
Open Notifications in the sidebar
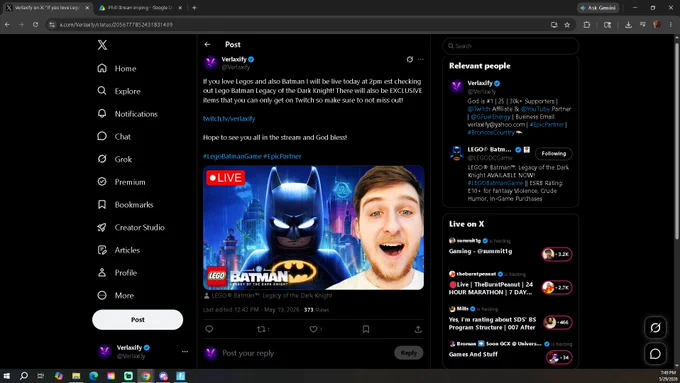pos(128,114)
